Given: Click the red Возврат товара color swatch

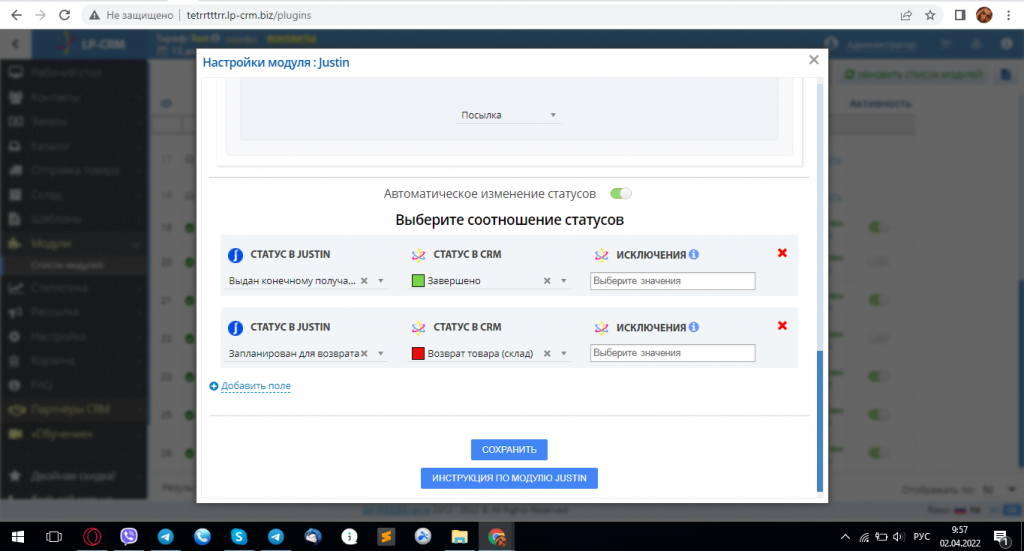Looking at the screenshot, I should [x=418, y=353].
